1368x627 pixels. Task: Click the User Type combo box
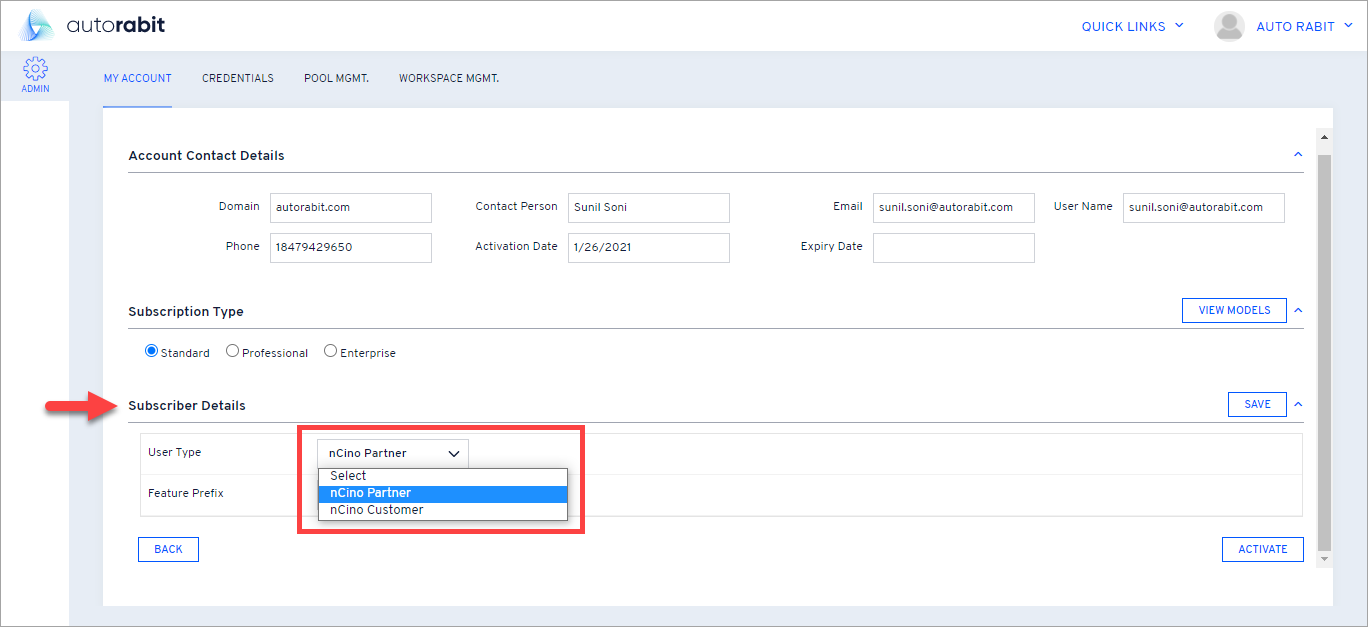pos(392,453)
